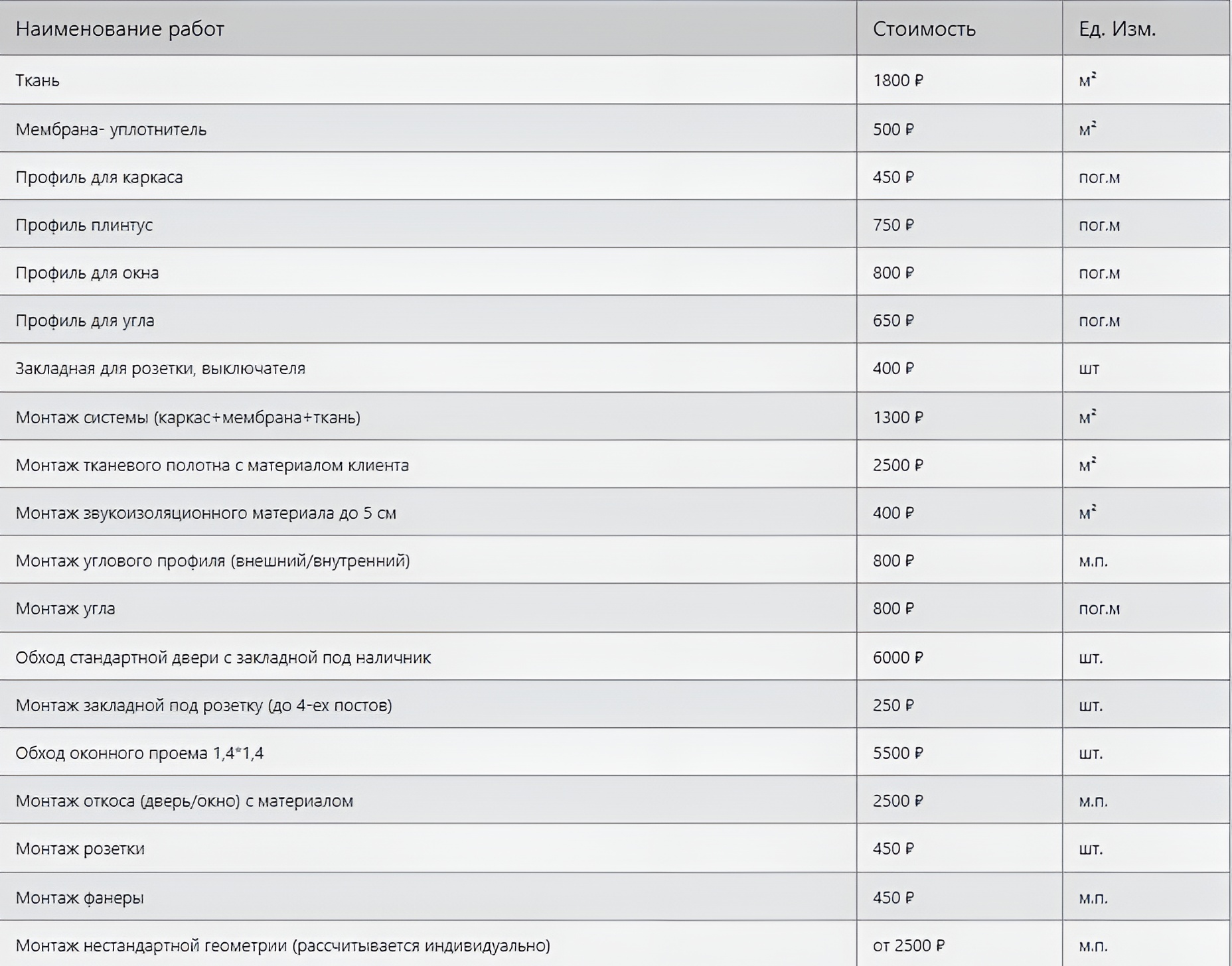Select "Закладная для розетки, выключателя" row

[160, 368]
